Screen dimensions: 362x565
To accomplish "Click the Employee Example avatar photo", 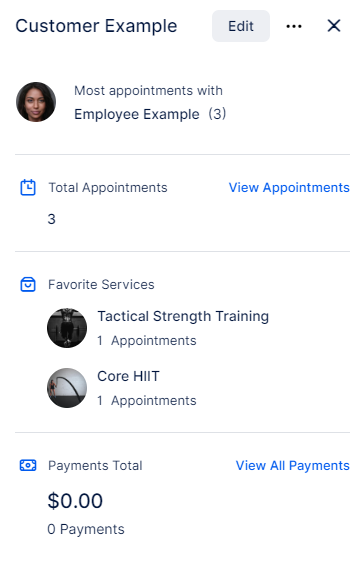I will click(36, 102).
